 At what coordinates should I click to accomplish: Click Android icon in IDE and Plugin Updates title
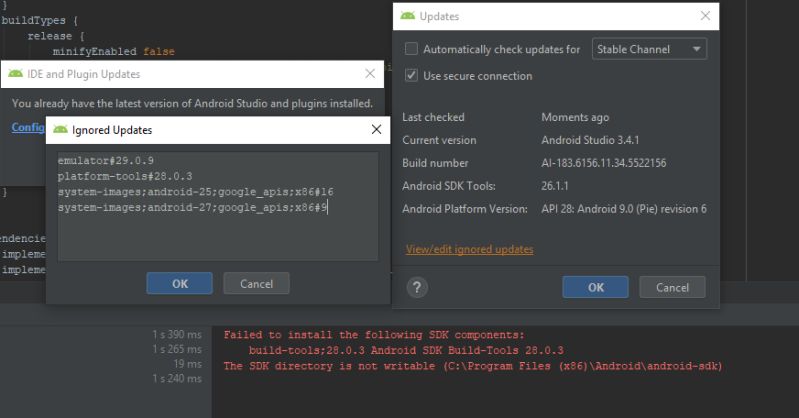16,73
